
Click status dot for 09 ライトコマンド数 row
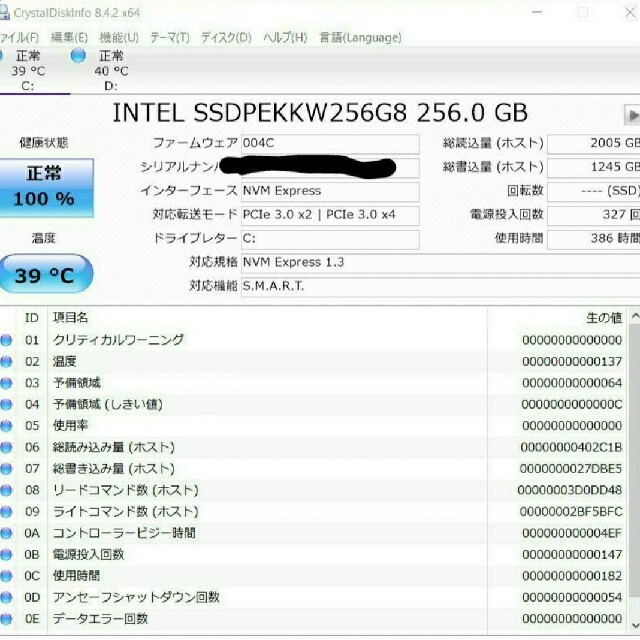pos(6,512)
